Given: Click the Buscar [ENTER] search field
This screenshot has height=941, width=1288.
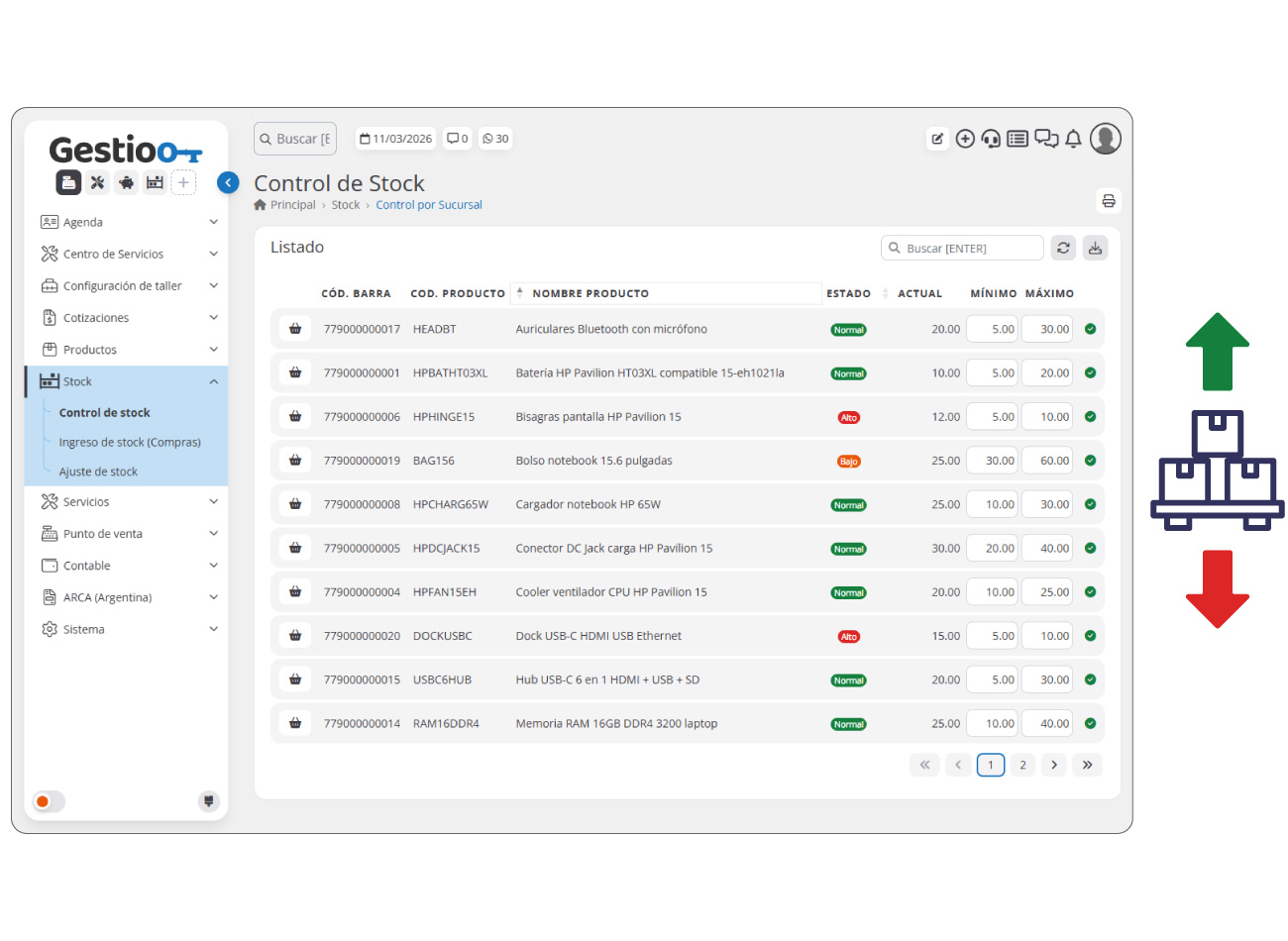Looking at the screenshot, I should [x=962, y=248].
